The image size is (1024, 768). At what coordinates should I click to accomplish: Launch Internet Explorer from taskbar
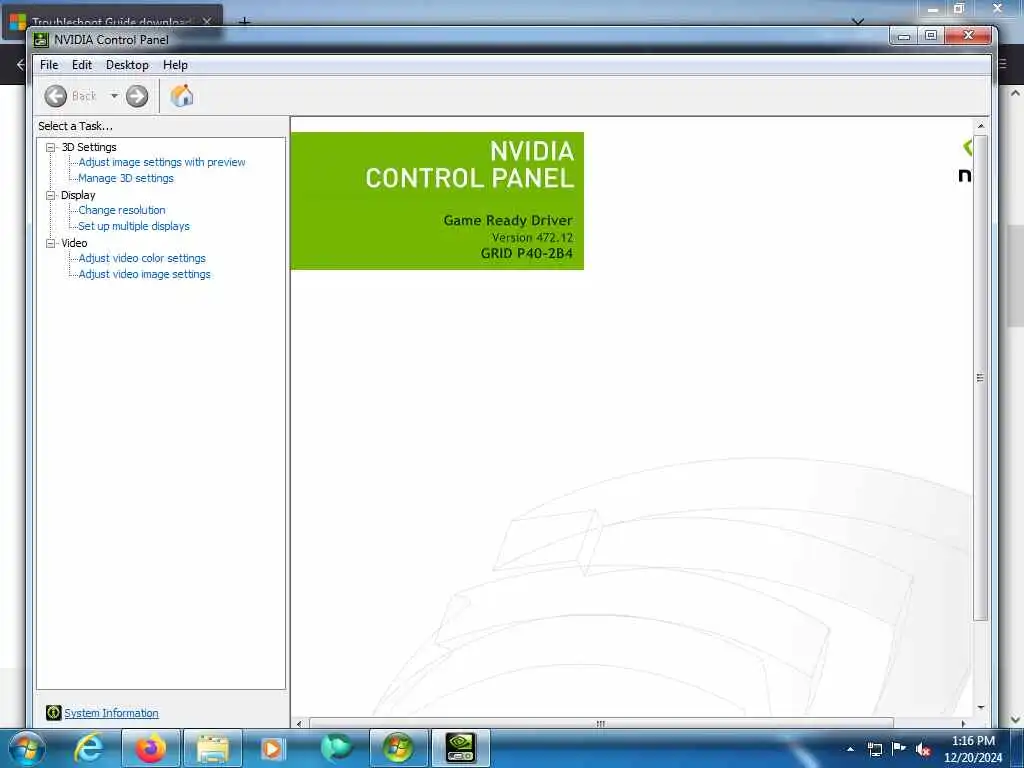pos(88,748)
